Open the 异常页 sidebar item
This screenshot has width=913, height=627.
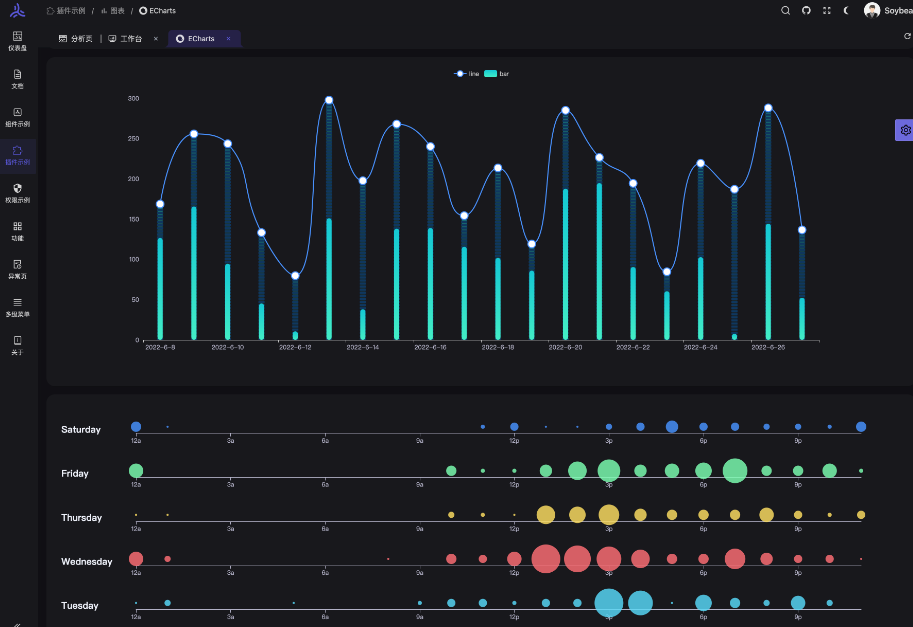point(17,269)
